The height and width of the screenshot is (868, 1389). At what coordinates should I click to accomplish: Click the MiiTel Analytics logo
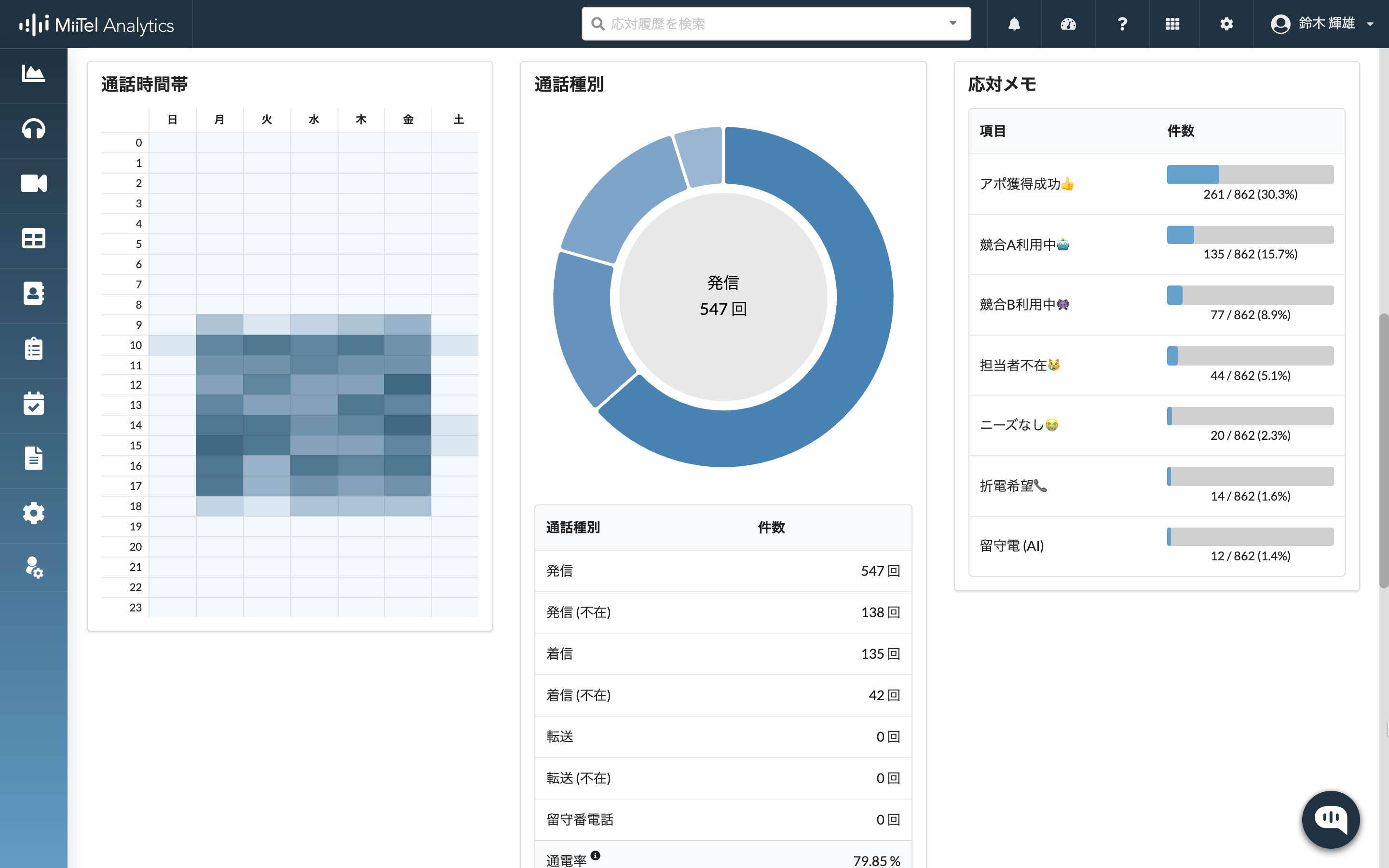[96, 24]
